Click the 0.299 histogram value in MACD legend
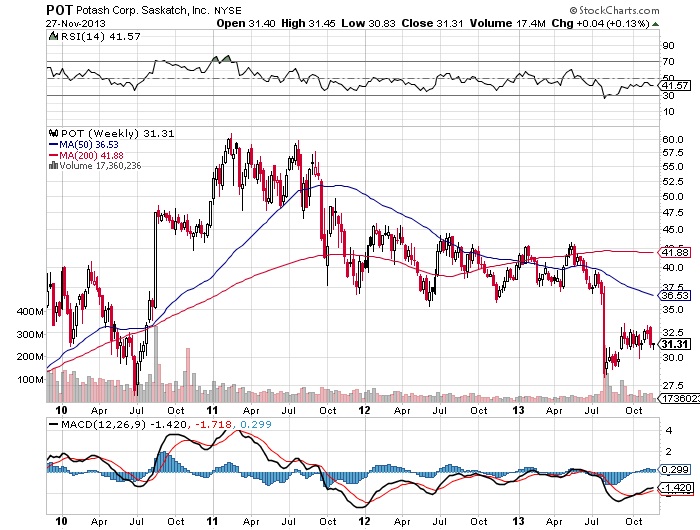This screenshot has width=700, height=530. point(256,424)
